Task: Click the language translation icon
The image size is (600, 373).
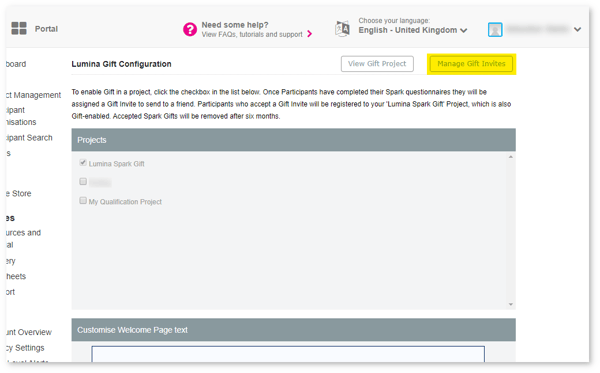Action: pyautogui.click(x=342, y=29)
